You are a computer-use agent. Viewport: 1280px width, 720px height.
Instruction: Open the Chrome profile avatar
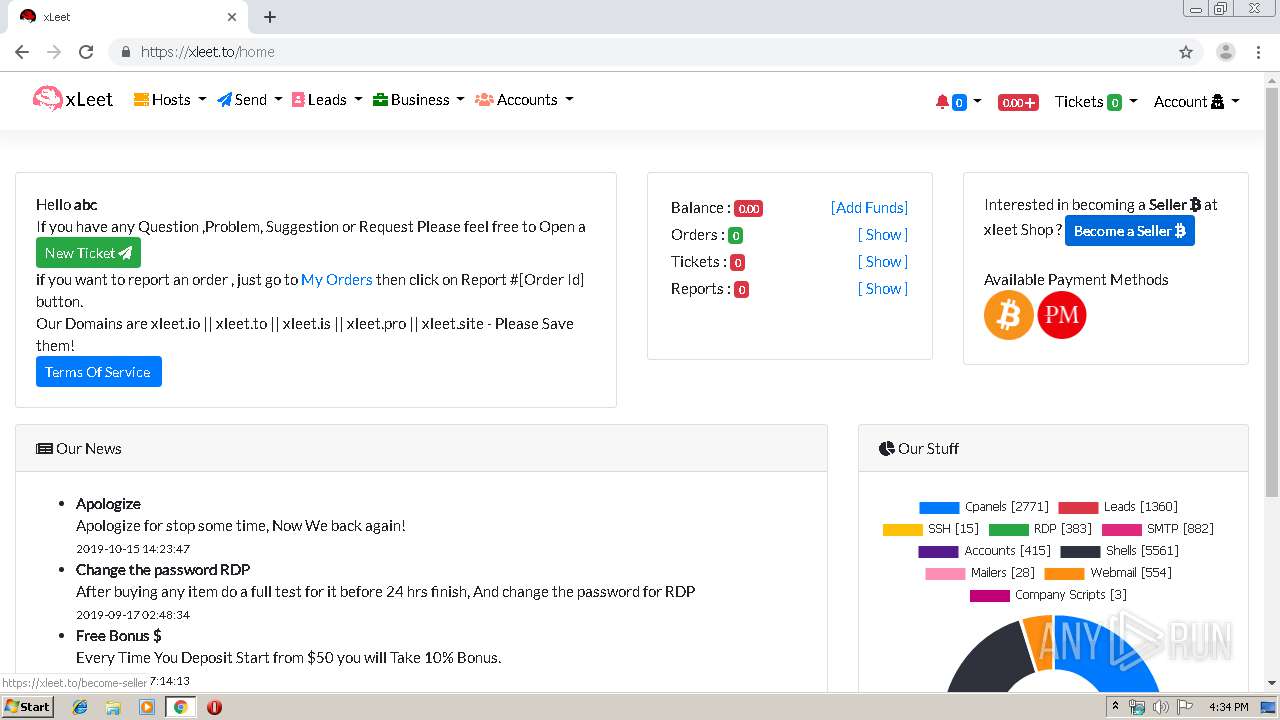pos(1225,52)
